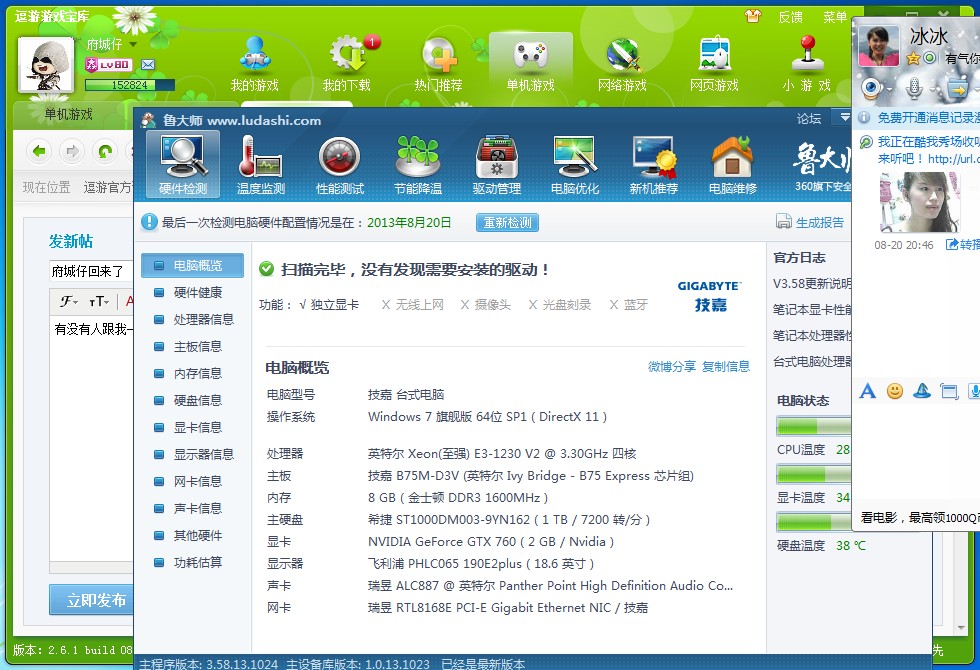The height and width of the screenshot is (670, 980).
Task: Click 复制信息 copy info link
Action: tap(726, 366)
